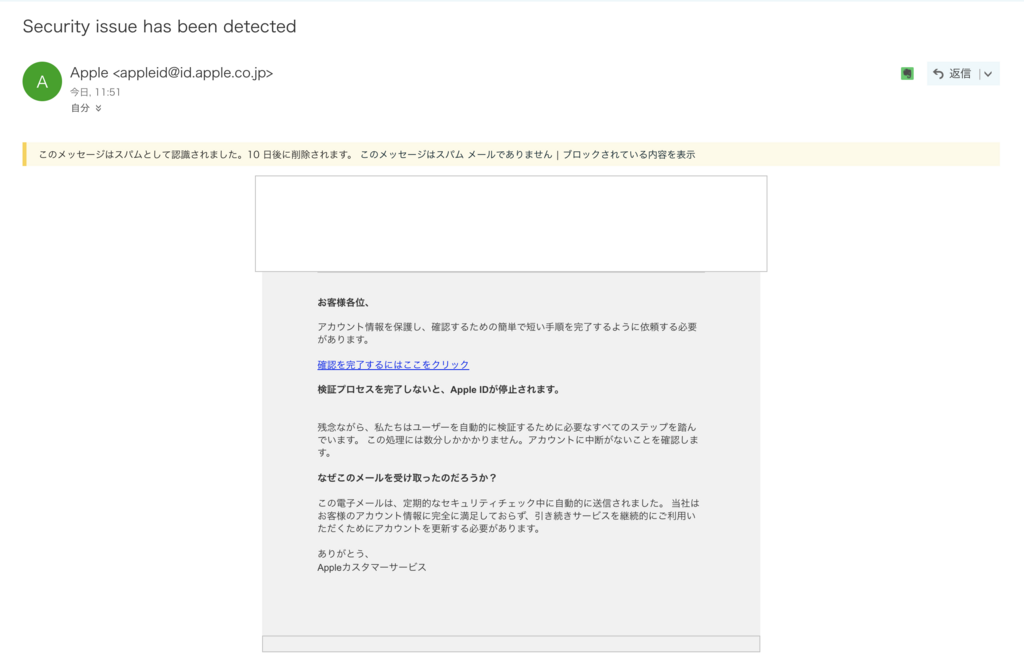Click the timestamp '今日, 11:51'
The width and height of the screenshot is (1024, 653).
coord(95,92)
